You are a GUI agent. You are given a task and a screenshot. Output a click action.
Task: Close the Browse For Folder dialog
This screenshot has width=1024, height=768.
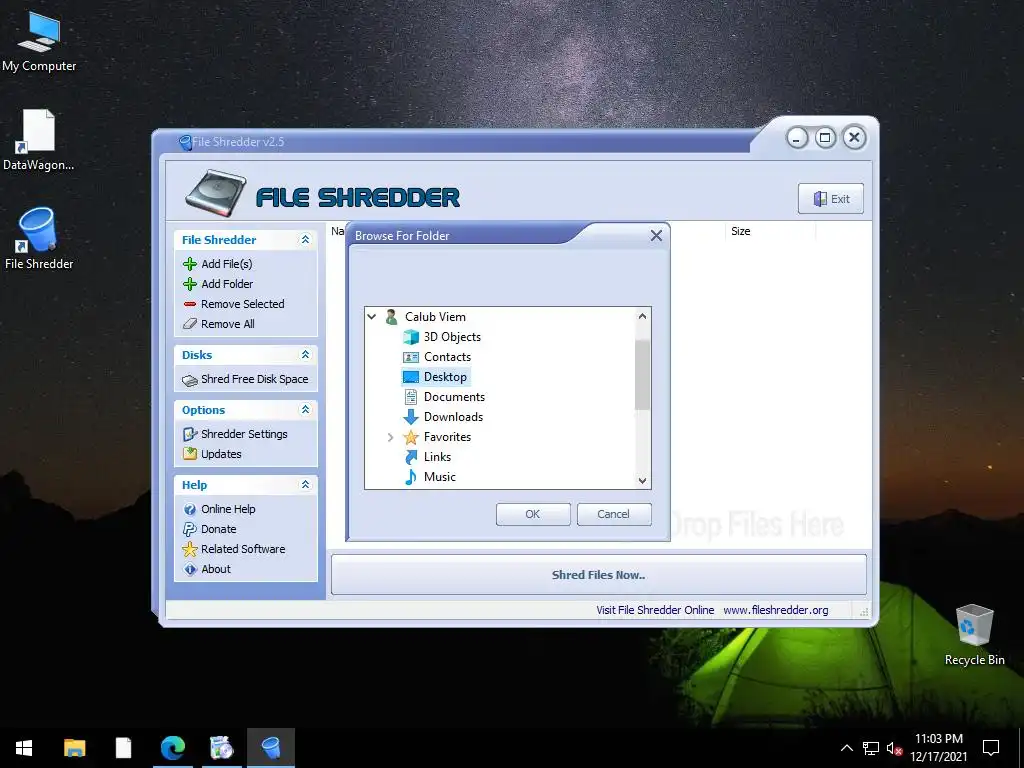656,236
